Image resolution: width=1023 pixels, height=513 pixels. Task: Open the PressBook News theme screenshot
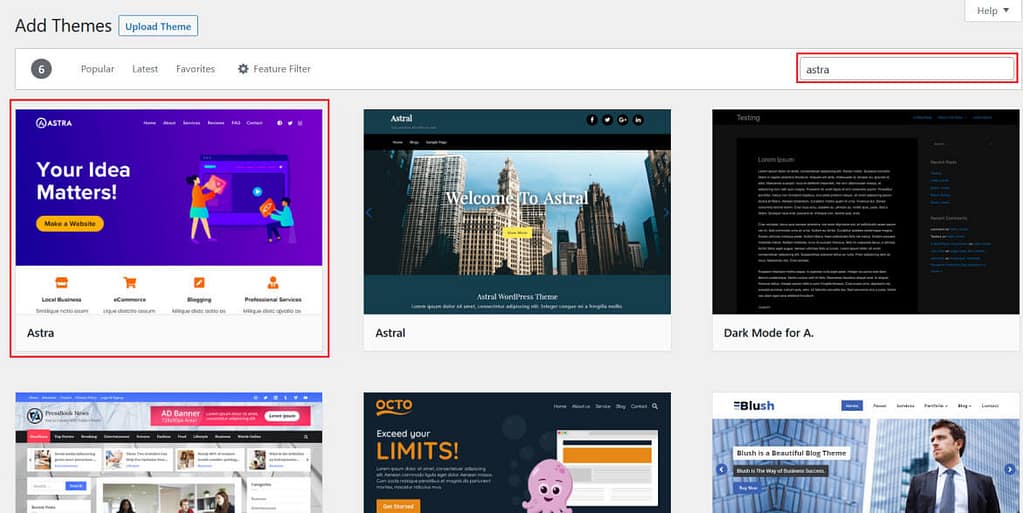pos(169,452)
